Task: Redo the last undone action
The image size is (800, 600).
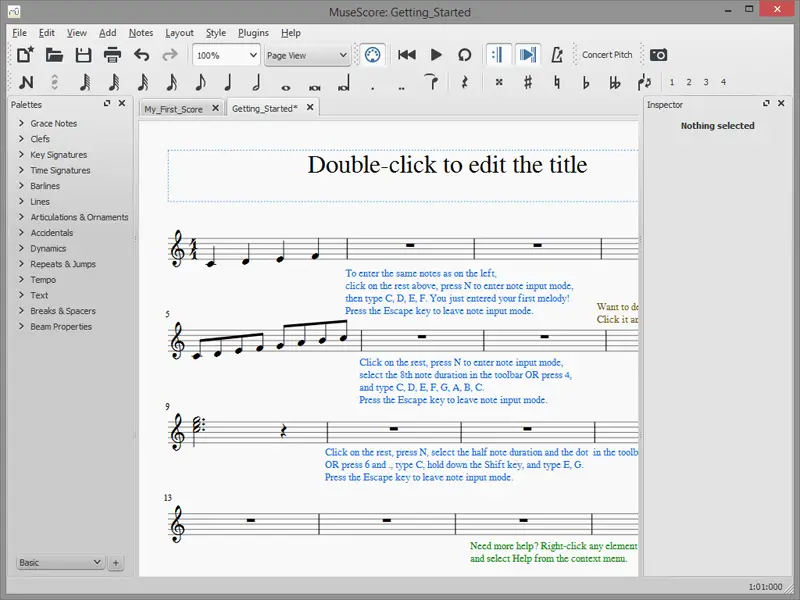Action: (x=170, y=55)
